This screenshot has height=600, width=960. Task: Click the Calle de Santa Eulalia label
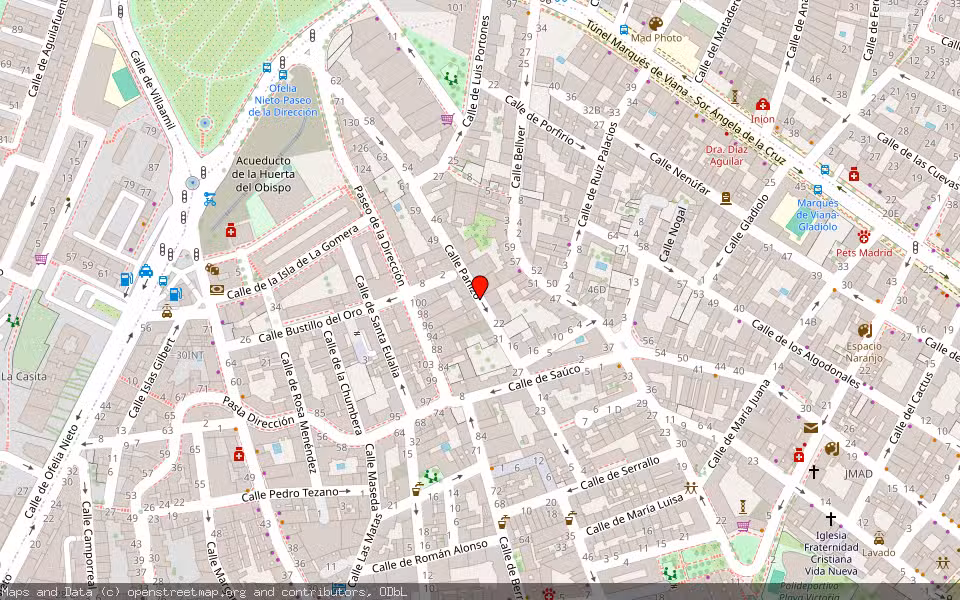coord(377,326)
